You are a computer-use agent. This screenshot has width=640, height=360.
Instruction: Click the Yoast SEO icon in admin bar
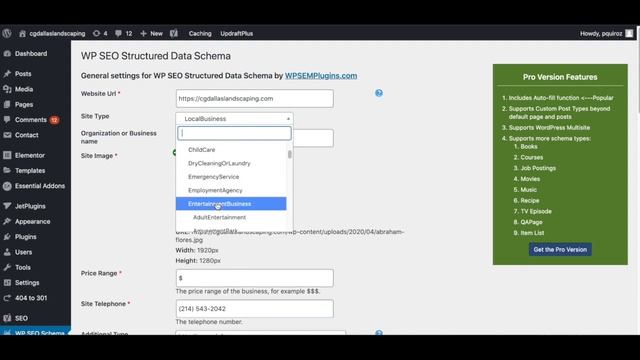pos(174,33)
